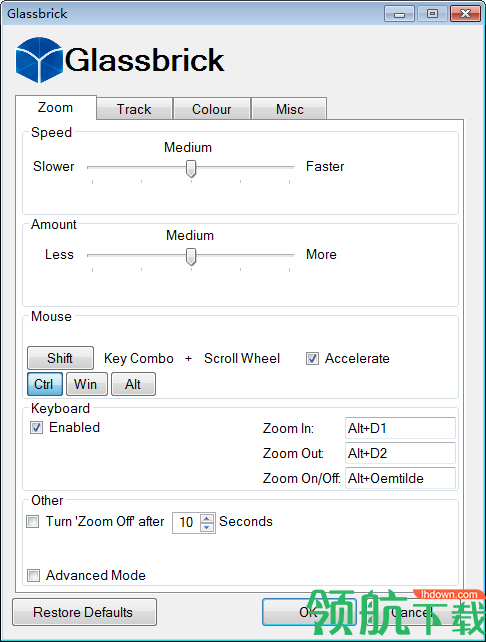
Task: Disable the keyboard Enabled checkbox
Action: click(36, 428)
